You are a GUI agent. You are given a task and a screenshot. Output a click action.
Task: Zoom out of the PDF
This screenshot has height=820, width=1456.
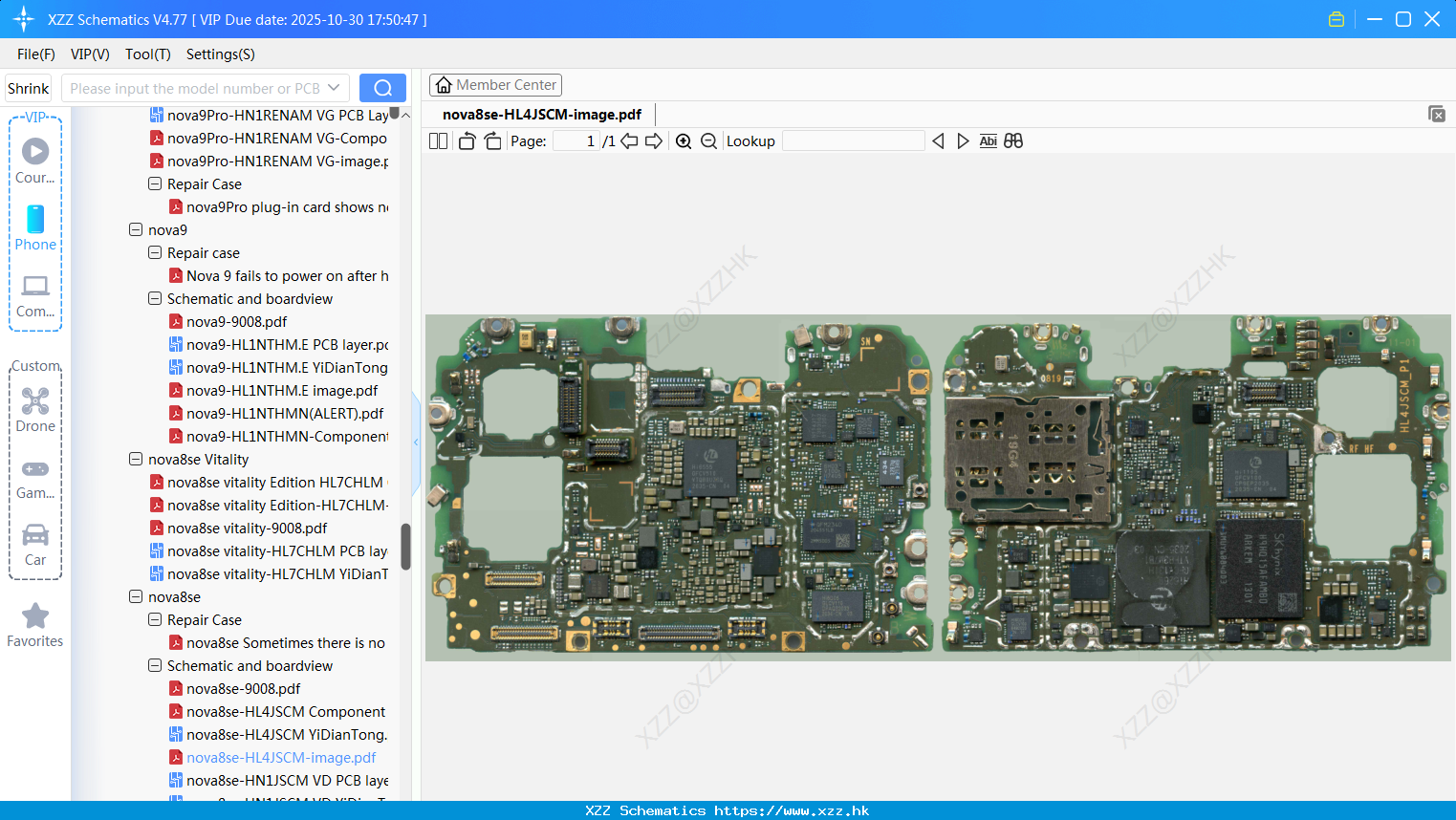click(x=708, y=141)
